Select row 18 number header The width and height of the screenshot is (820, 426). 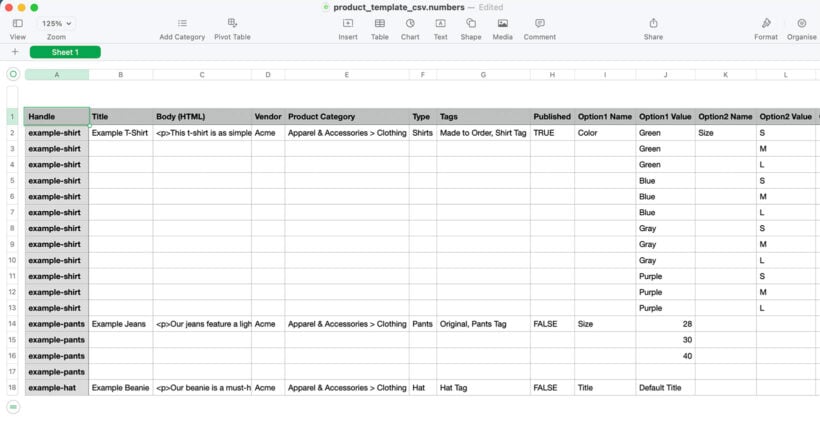tap(12, 388)
